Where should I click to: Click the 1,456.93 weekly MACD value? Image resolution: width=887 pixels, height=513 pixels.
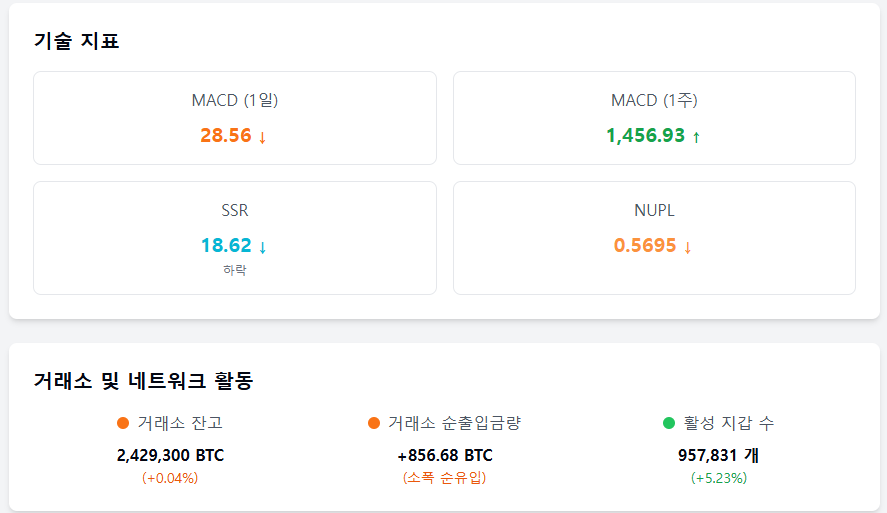coord(645,136)
